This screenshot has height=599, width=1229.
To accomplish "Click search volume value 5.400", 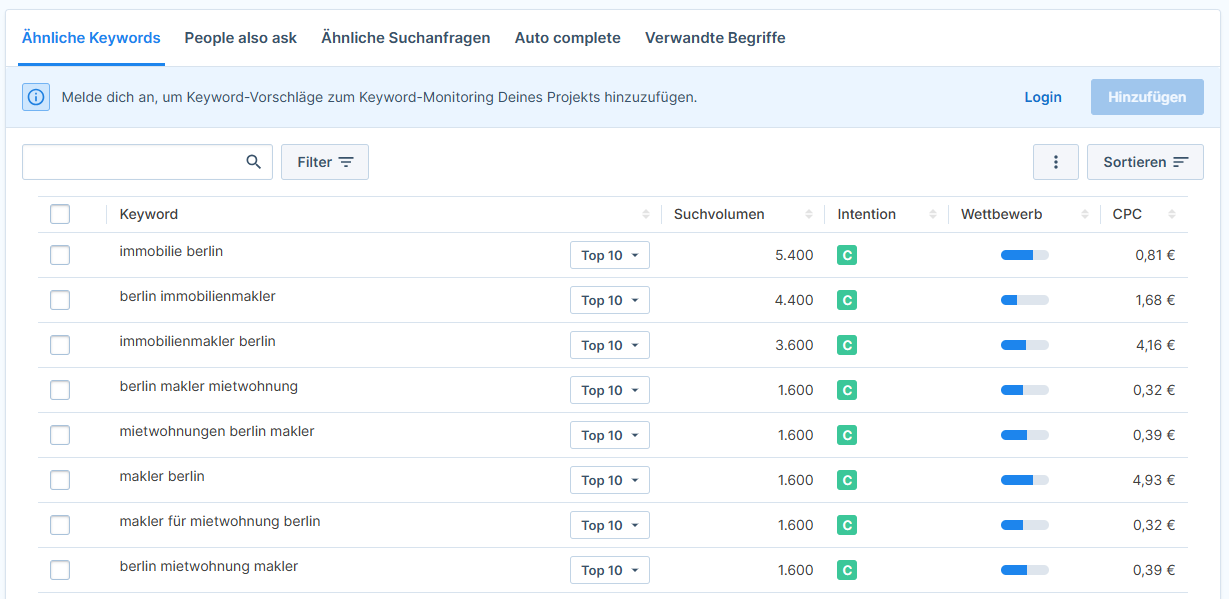I will (794, 255).
